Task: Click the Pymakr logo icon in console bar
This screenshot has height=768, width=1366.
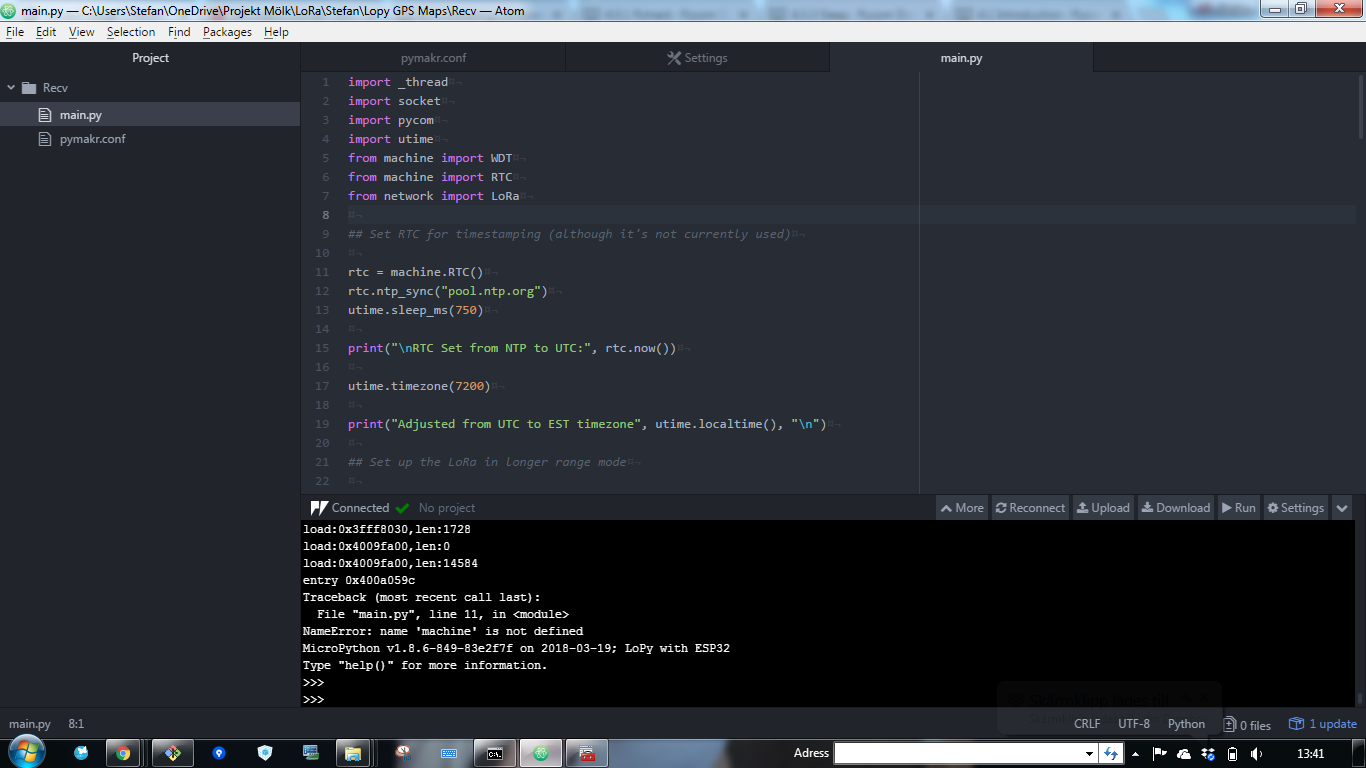Action: [x=319, y=508]
